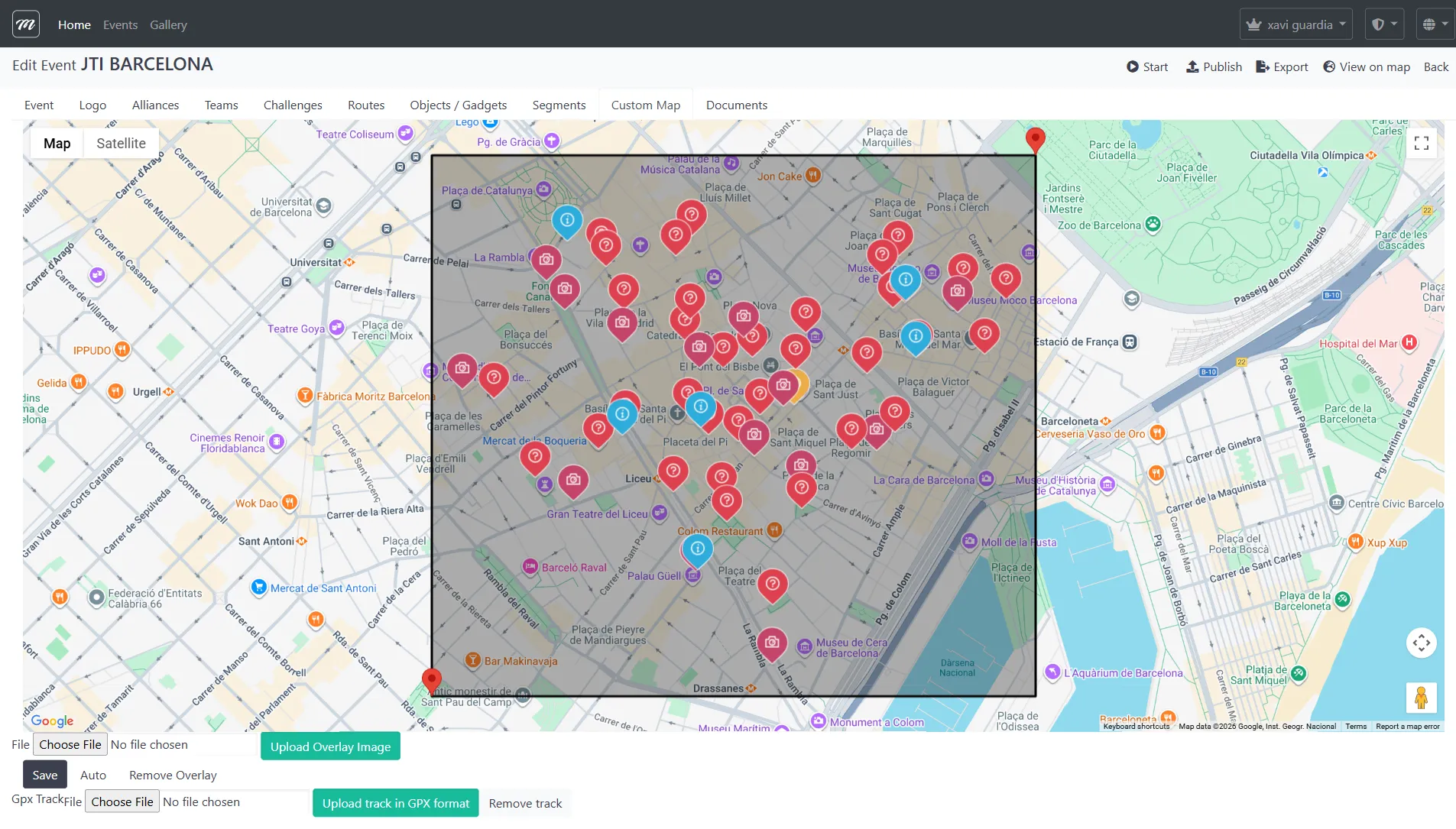Expand the shield icon dropdown
Screen dimensions: 1456x829
point(1383,24)
